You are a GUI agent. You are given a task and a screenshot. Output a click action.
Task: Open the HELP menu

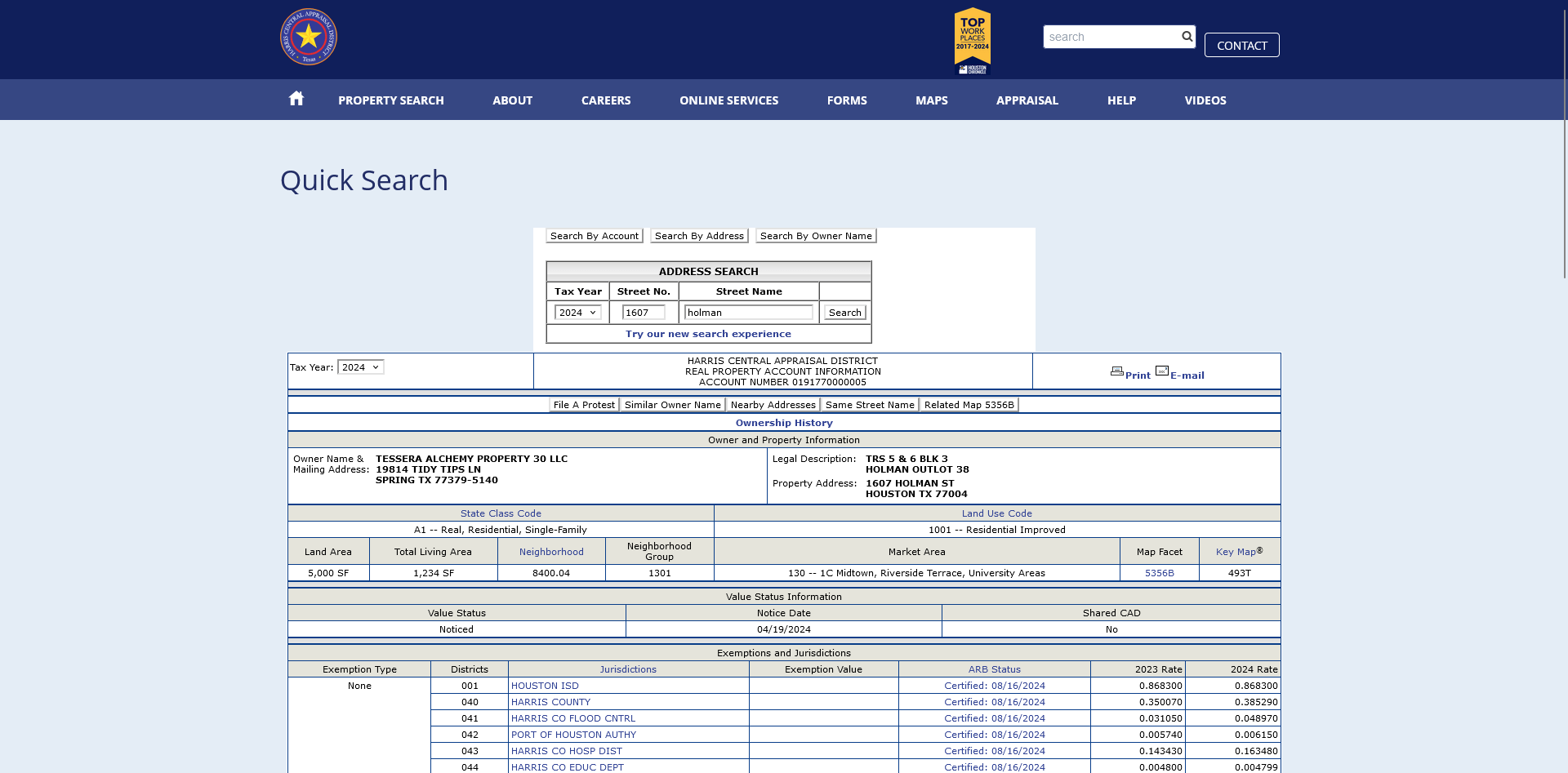pos(1121,100)
